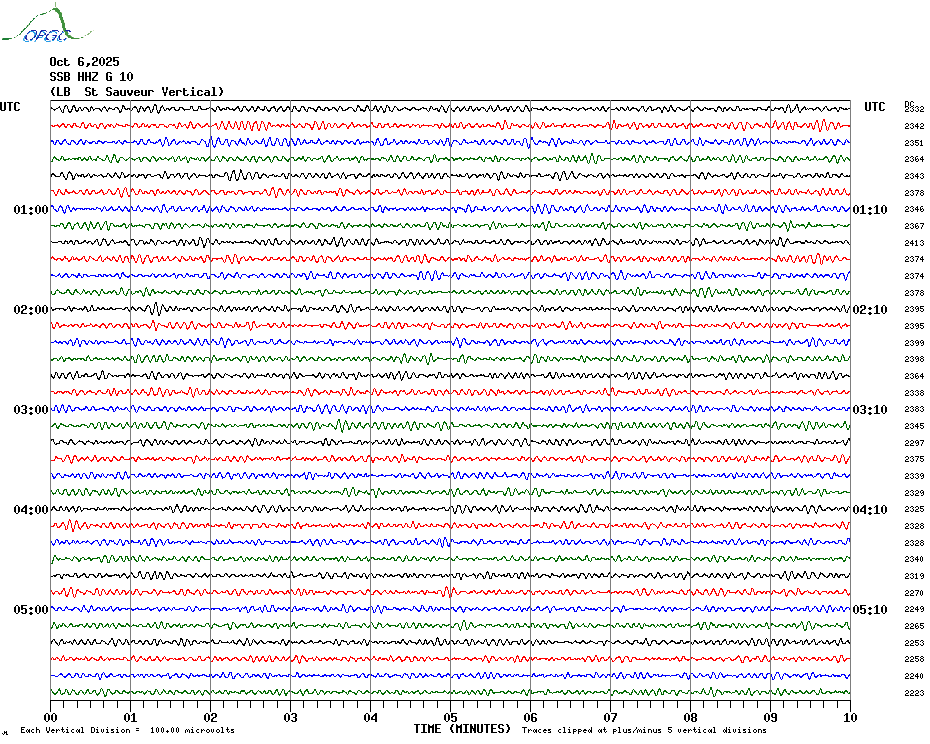Screen dimensions: 930x744
Task: Click the '10' minute tick label
Action: pos(851,718)
